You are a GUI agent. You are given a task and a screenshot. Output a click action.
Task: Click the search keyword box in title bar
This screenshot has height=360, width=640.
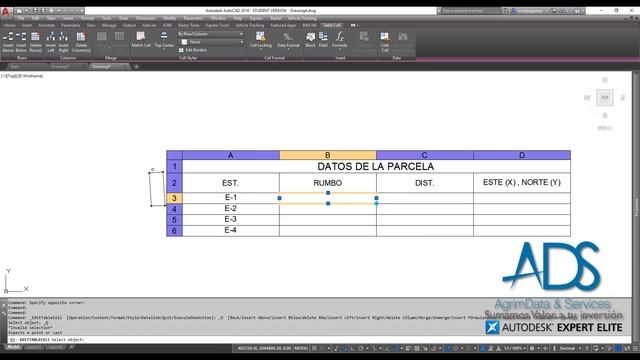coord(469,11)
